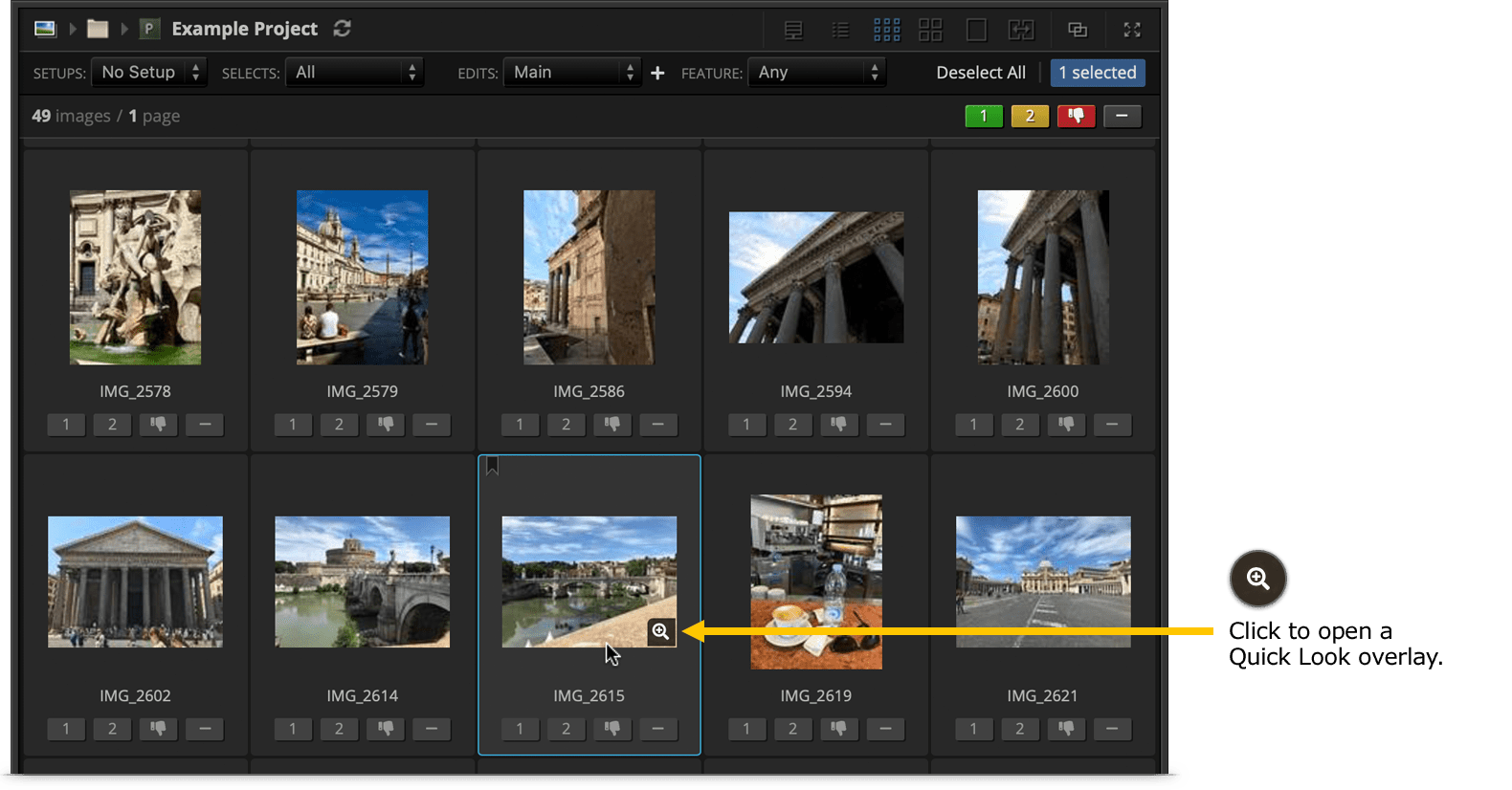1512x790 pixels.
Task: Expand breadcrumb arrow after the drive icon
Action: pyautogui.click(x=72, y=29)
